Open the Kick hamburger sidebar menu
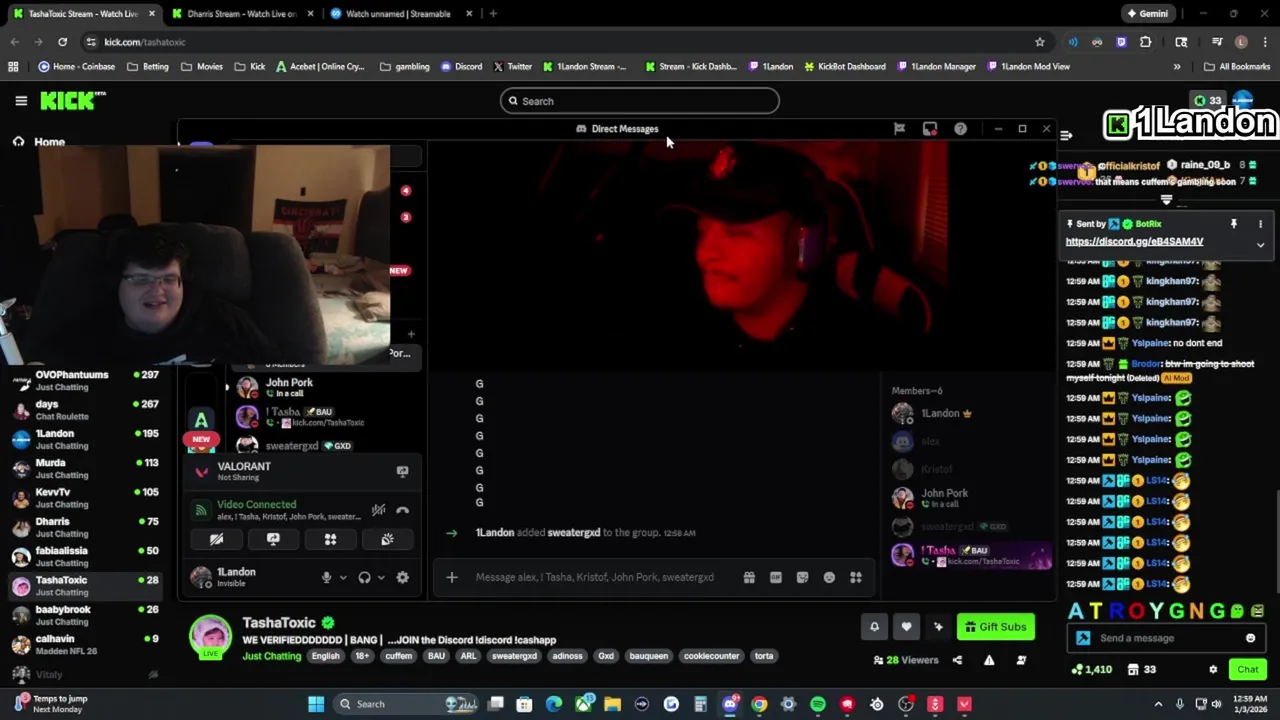Screen dimensions: 1280x720 click(21, 101)
